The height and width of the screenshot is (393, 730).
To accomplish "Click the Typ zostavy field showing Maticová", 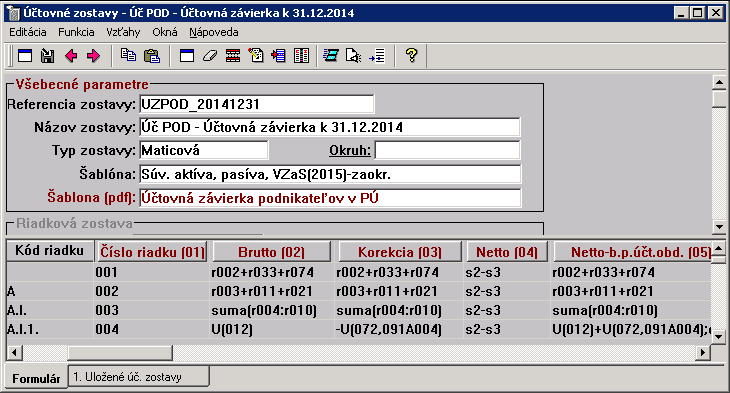I will (x=203, y=150).
